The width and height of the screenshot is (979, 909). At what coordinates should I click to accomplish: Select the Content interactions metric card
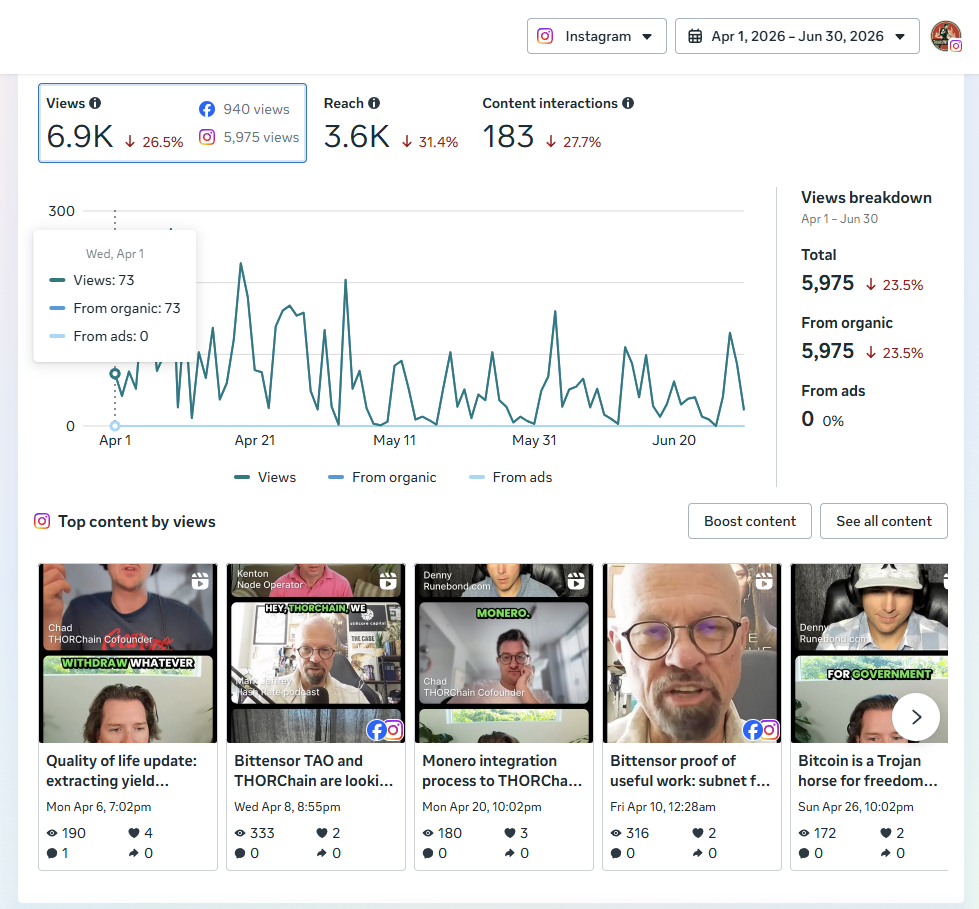coord(558,123)
